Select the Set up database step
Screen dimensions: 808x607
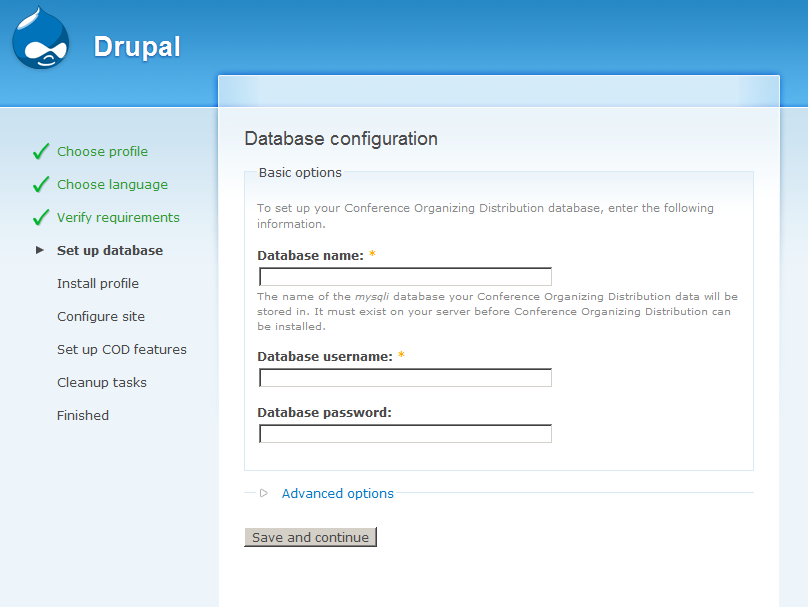pyautogui.click(x=110, y=250)
